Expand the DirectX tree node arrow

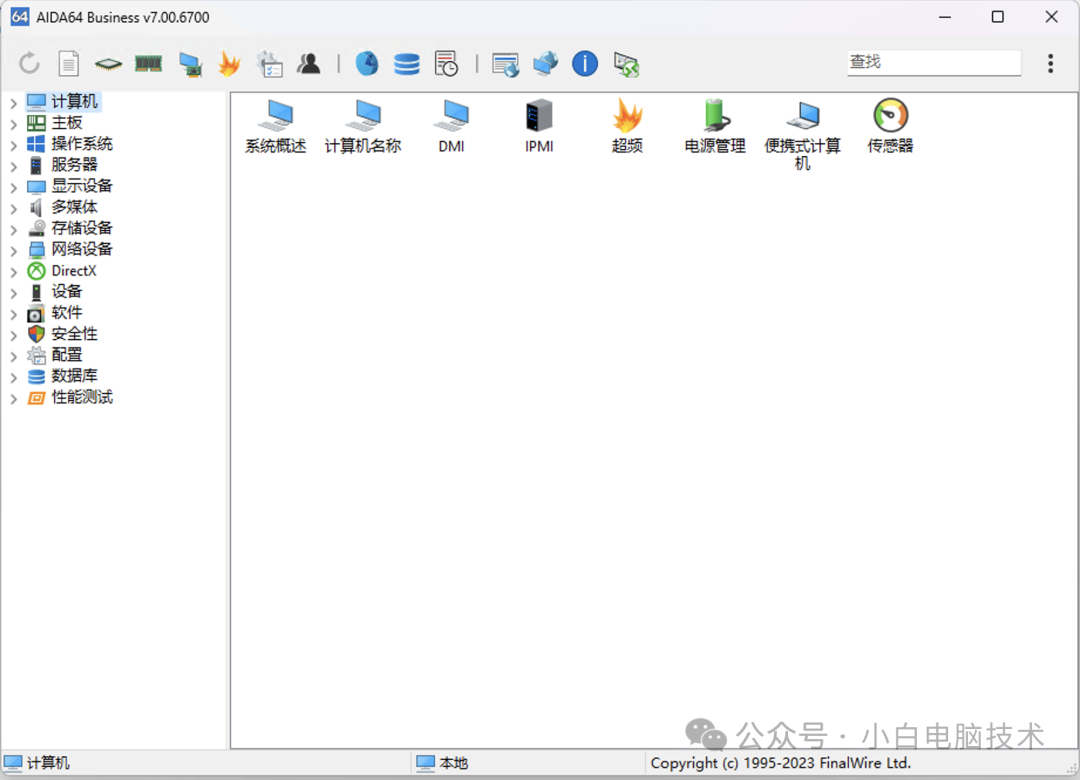click(13, 272)
